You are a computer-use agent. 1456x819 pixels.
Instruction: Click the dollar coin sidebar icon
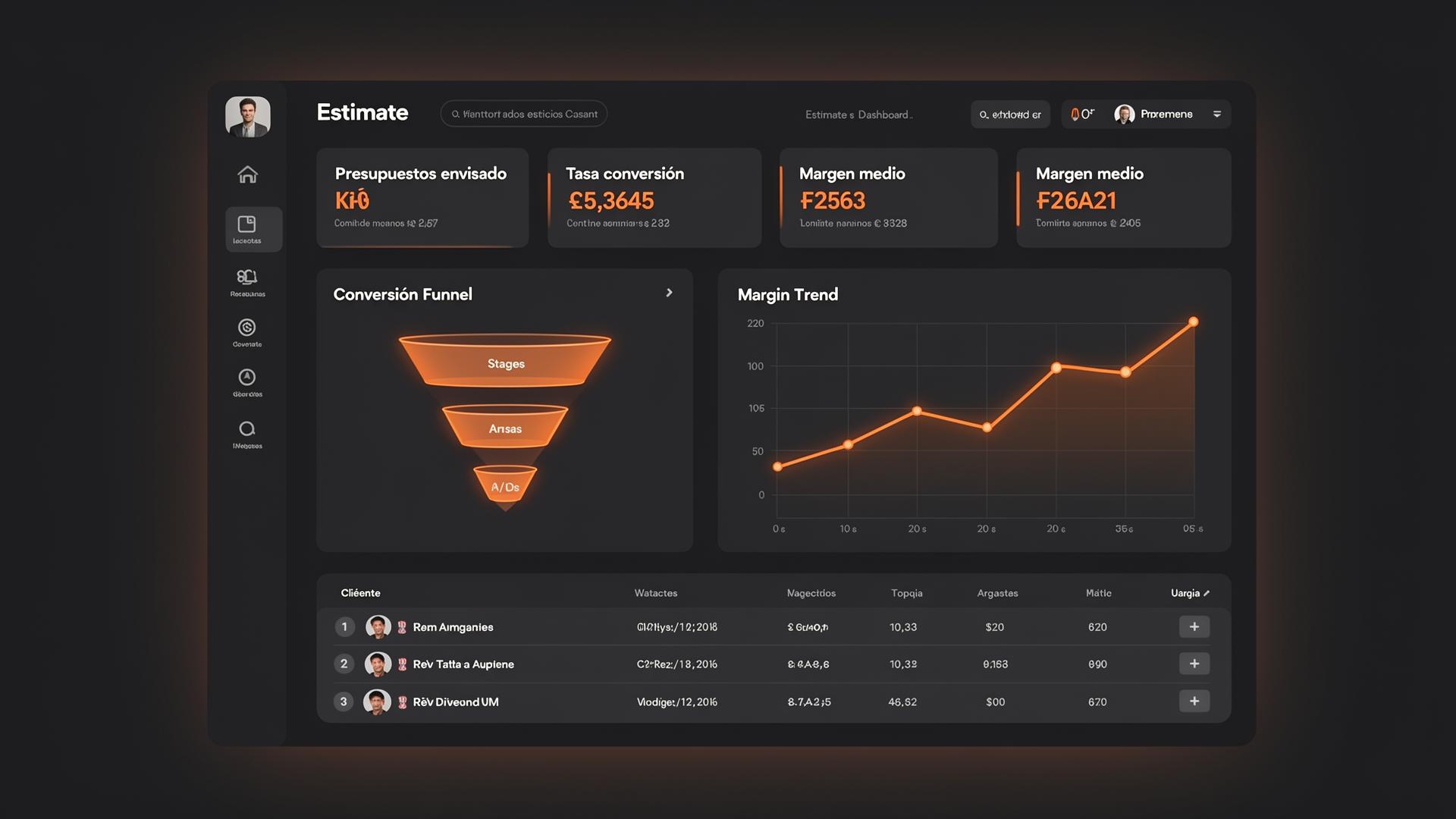point(247,332)
